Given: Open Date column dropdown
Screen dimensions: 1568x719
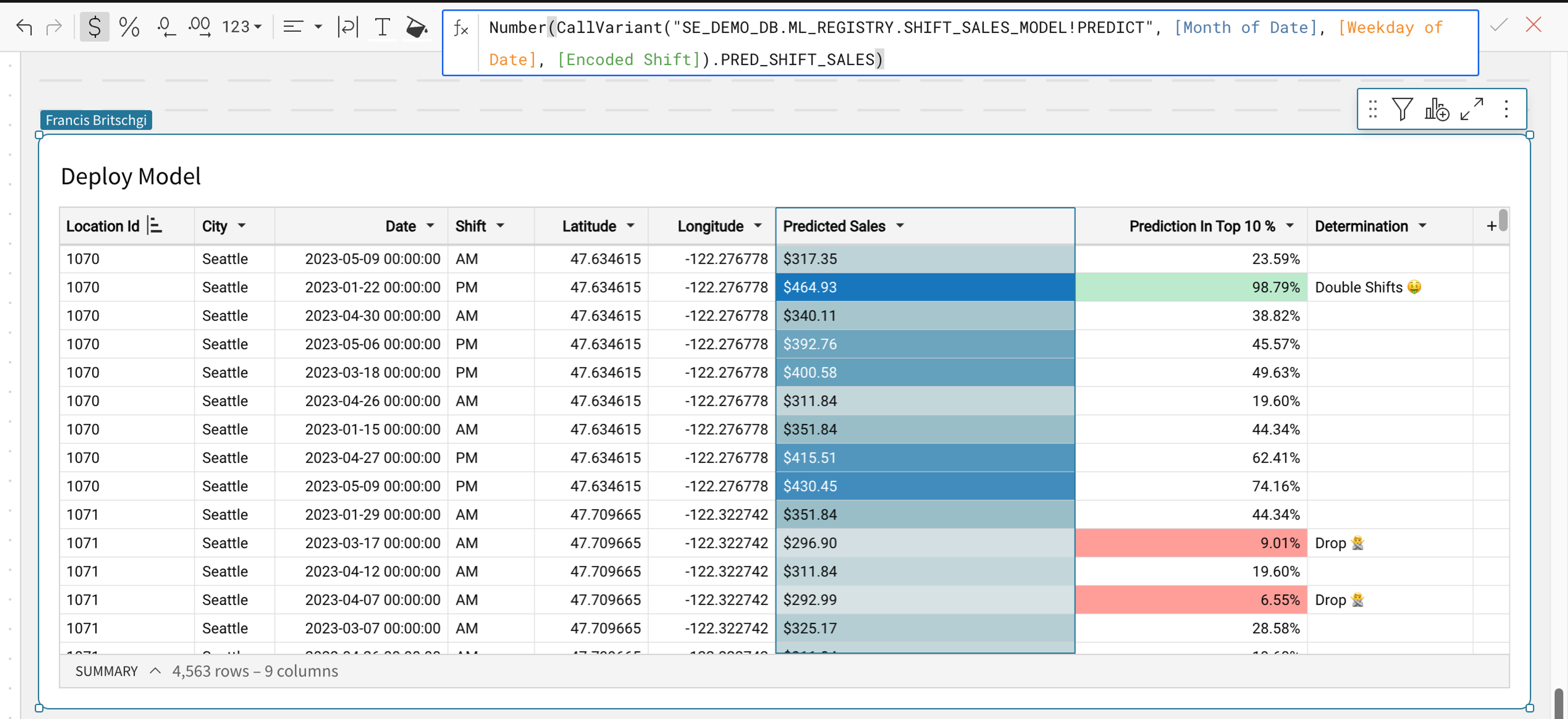Looking at the screenshot, I should click(430, 226).
